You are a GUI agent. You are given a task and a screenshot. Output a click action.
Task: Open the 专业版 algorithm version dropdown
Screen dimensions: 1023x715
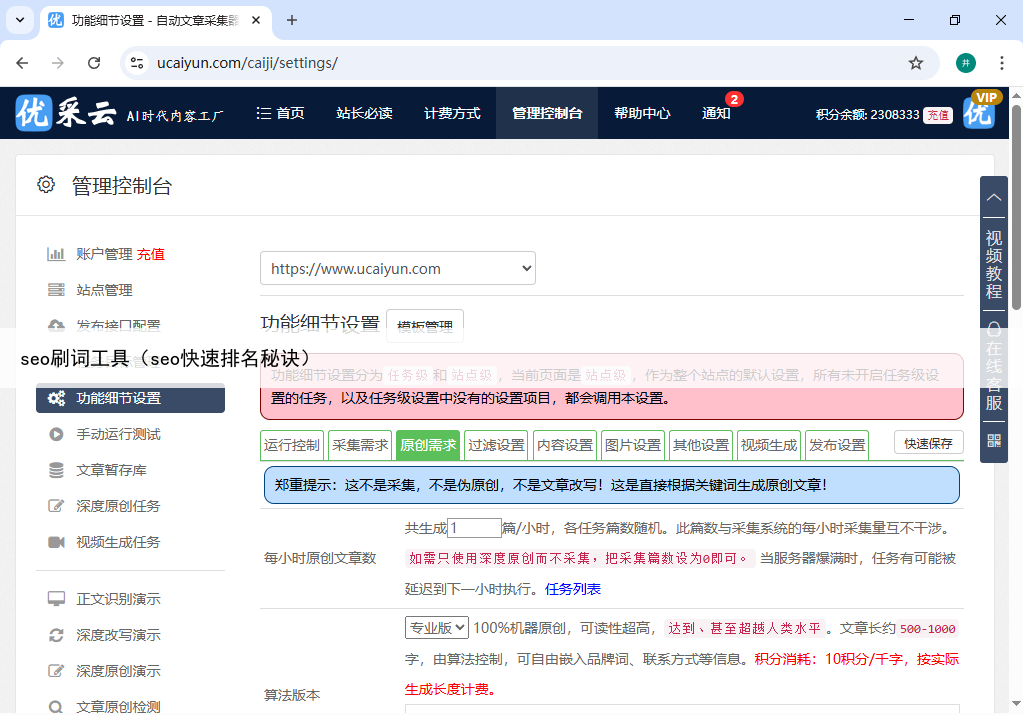pos(436,628)
